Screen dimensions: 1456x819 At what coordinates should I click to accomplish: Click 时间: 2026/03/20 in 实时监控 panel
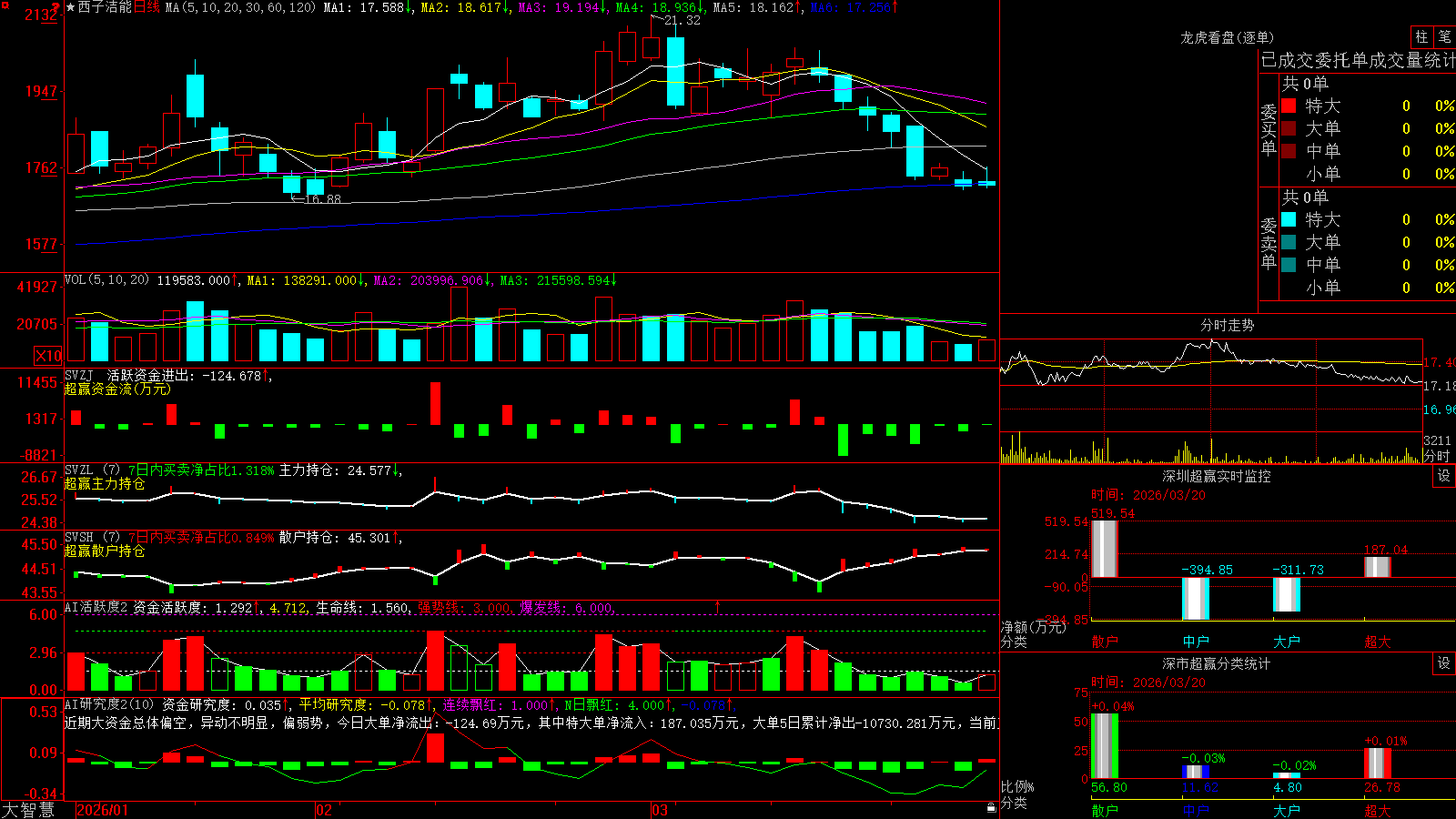click(x=1148, y=495)
